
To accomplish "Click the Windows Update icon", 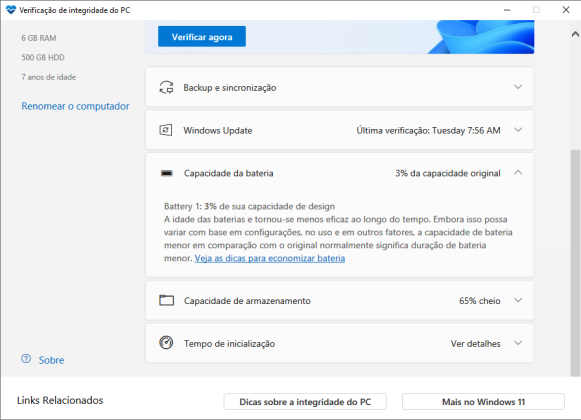I will 166,130.
